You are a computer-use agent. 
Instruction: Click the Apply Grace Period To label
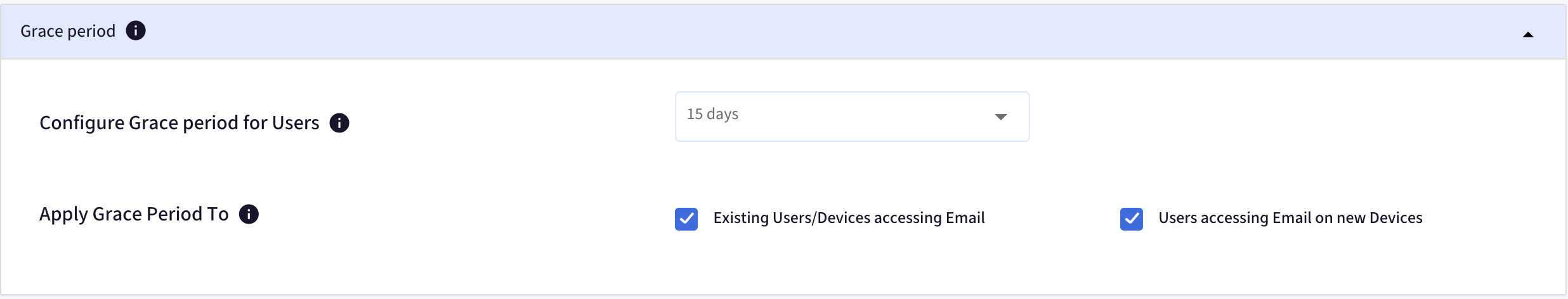pos(134,214)
